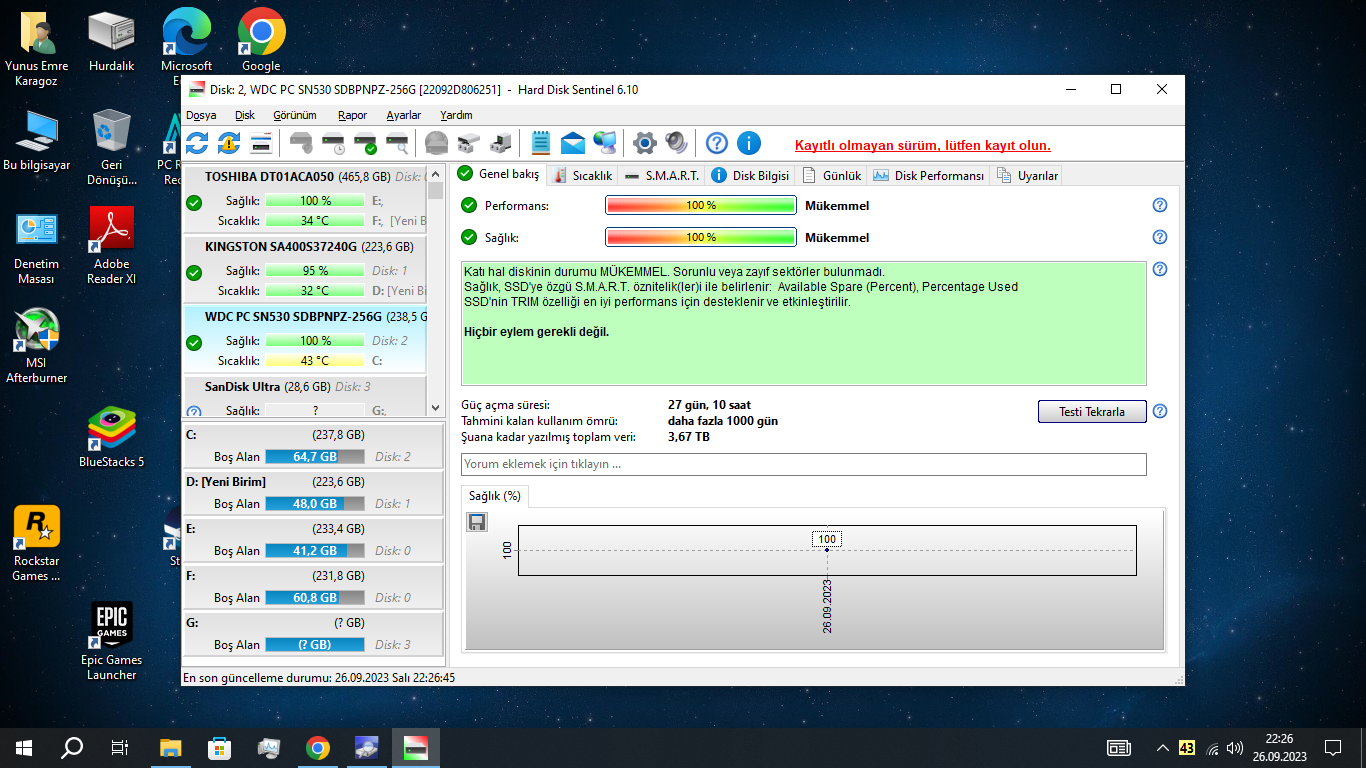
Task: Click E: free space bar 41,2 GB
Action: 315,550
